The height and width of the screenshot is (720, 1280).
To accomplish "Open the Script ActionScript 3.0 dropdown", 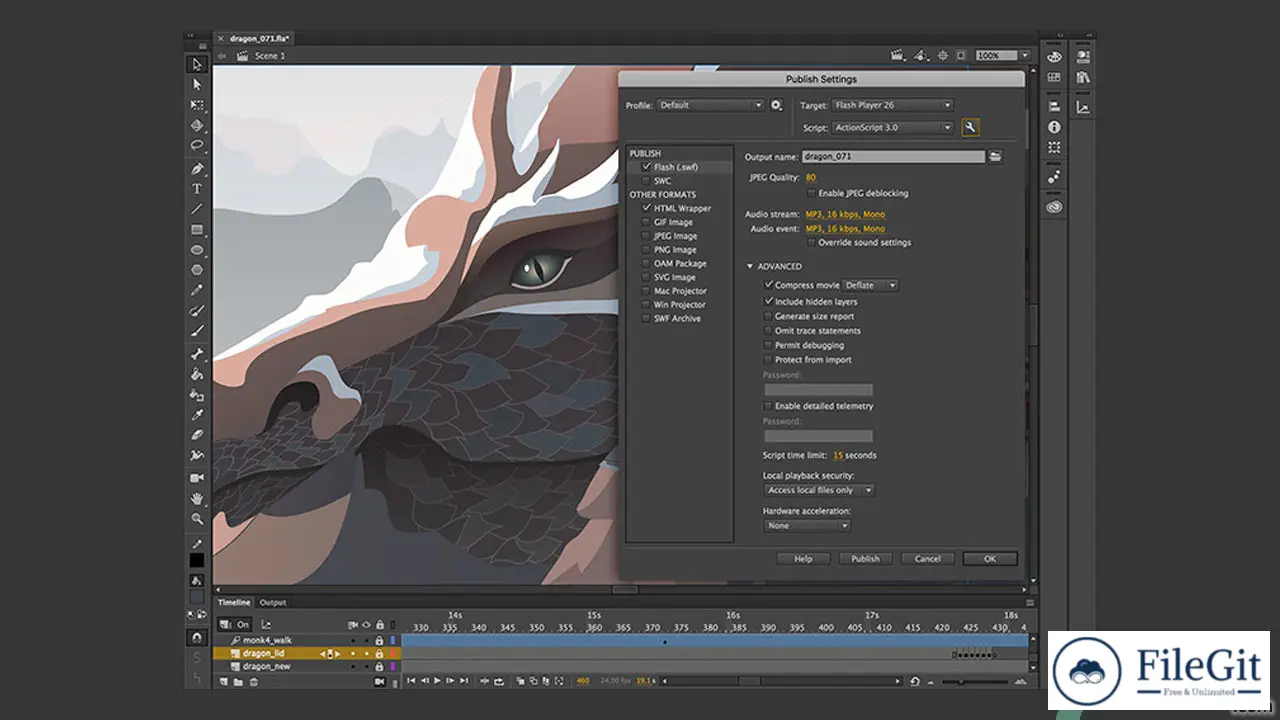I will [893, 128].
